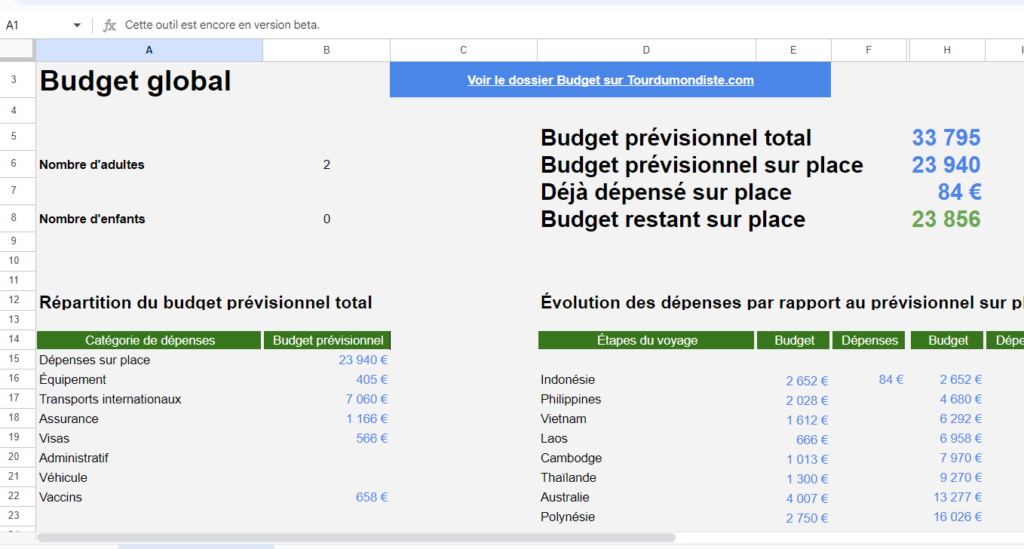
Task: Select the row 3 header
Action: click(14, 79)
